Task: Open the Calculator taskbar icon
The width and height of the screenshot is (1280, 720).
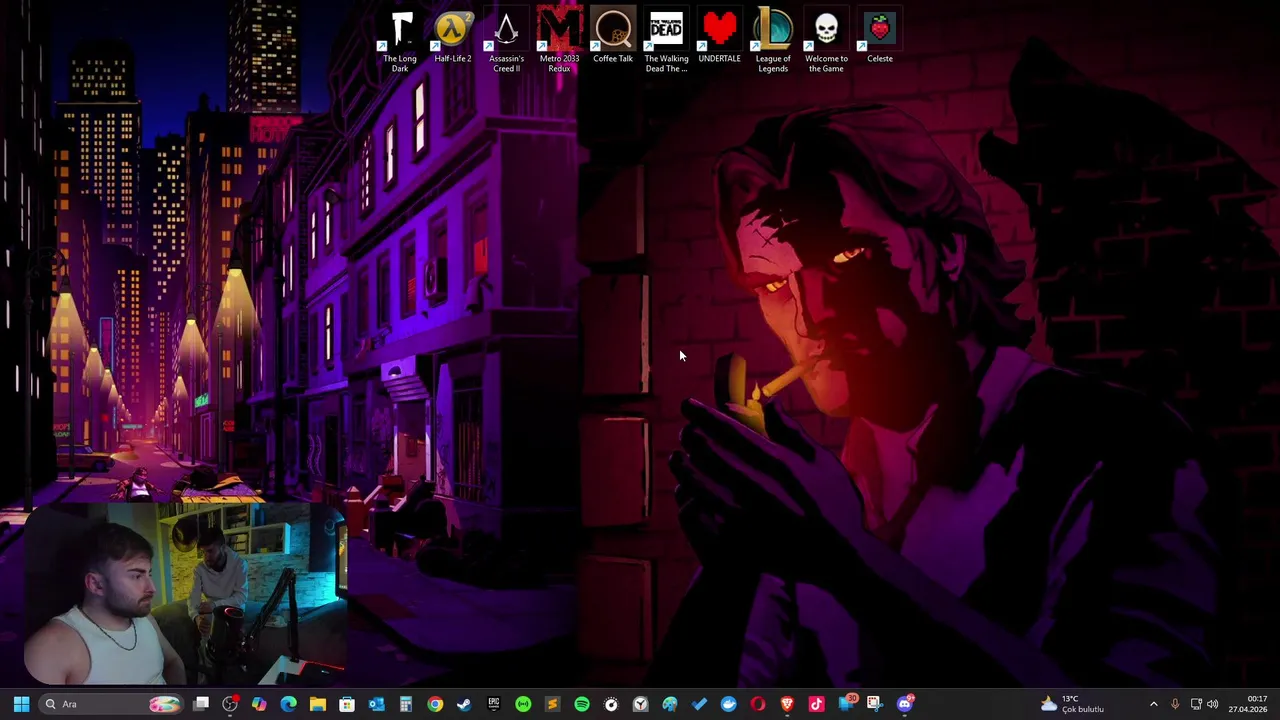Action: (405, 704)
